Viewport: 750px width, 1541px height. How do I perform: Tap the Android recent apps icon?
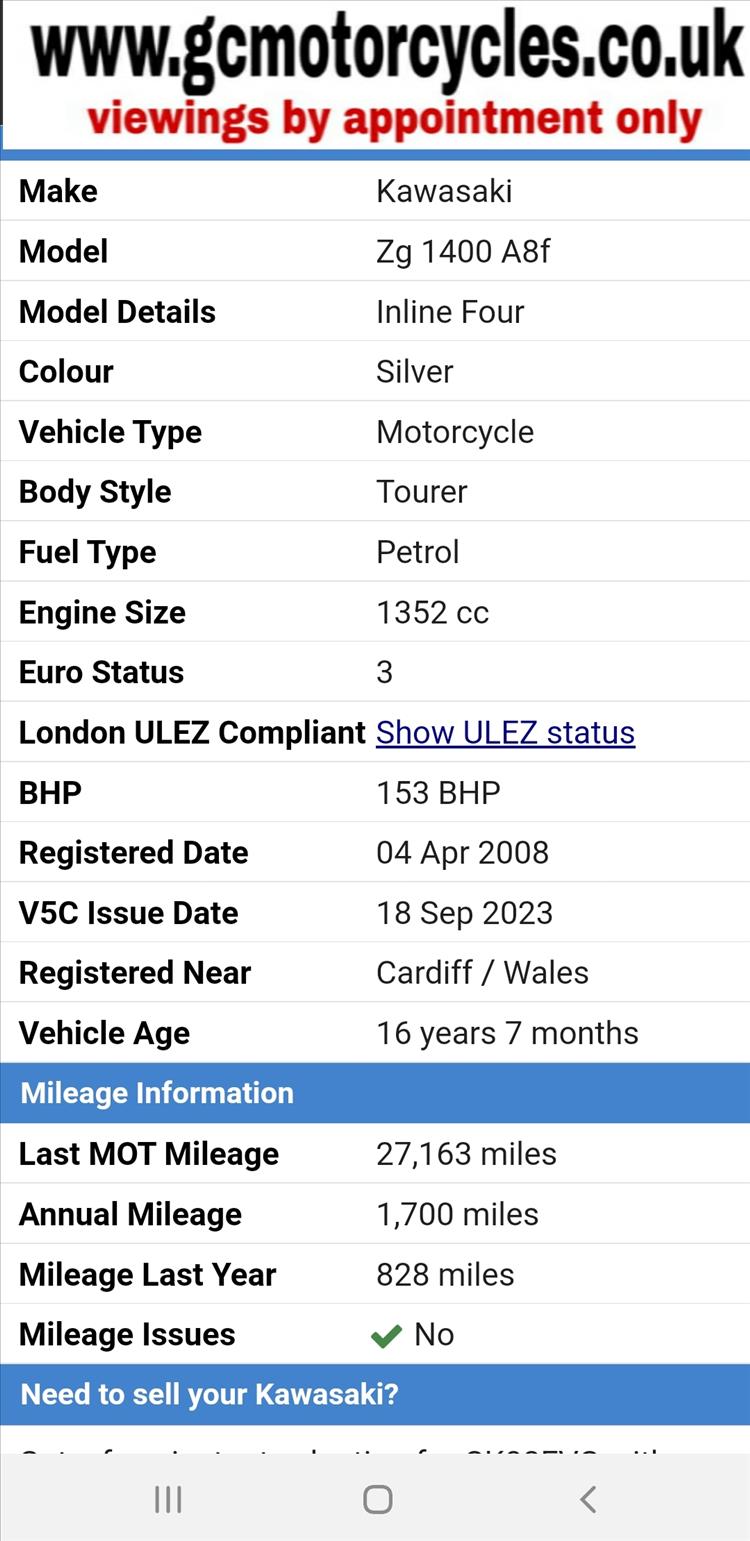click(168, 1499)
